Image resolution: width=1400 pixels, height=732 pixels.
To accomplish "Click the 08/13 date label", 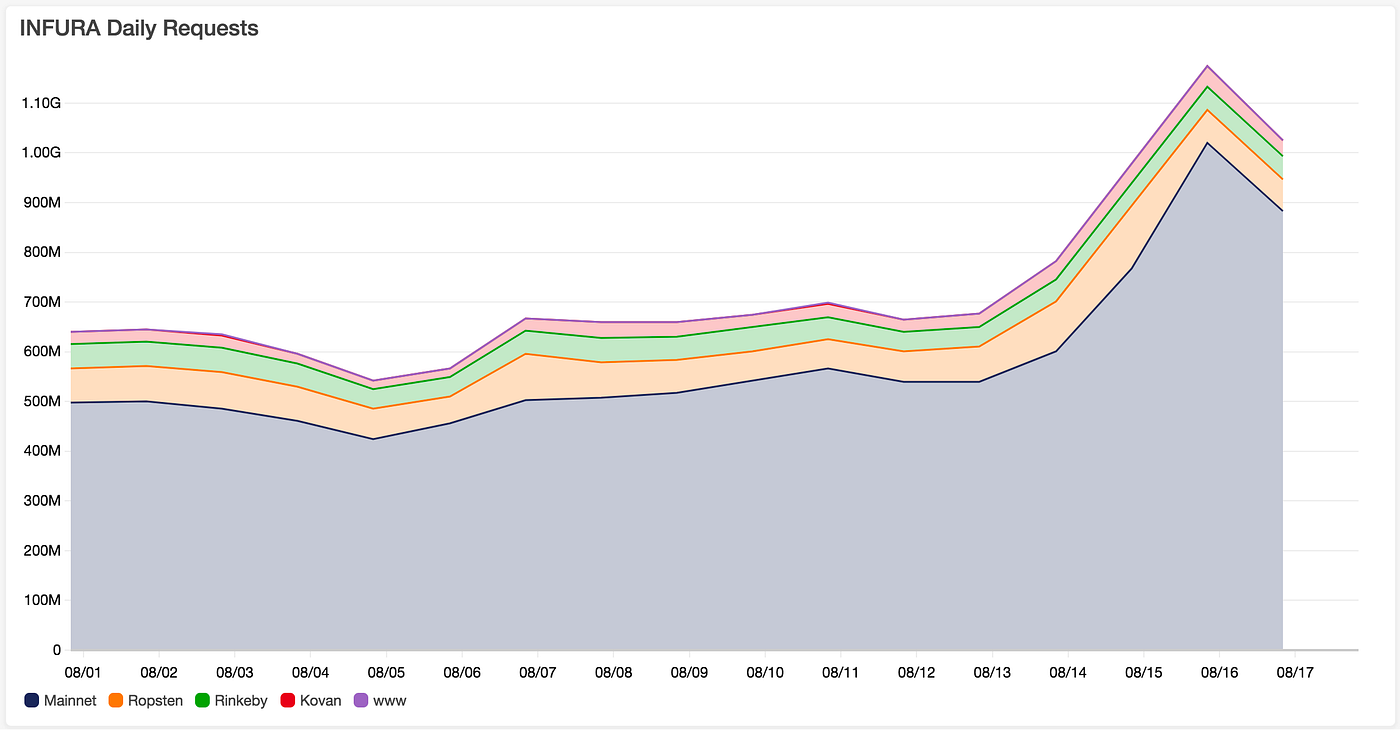I will pyautogui.click(x=992, y=672).
